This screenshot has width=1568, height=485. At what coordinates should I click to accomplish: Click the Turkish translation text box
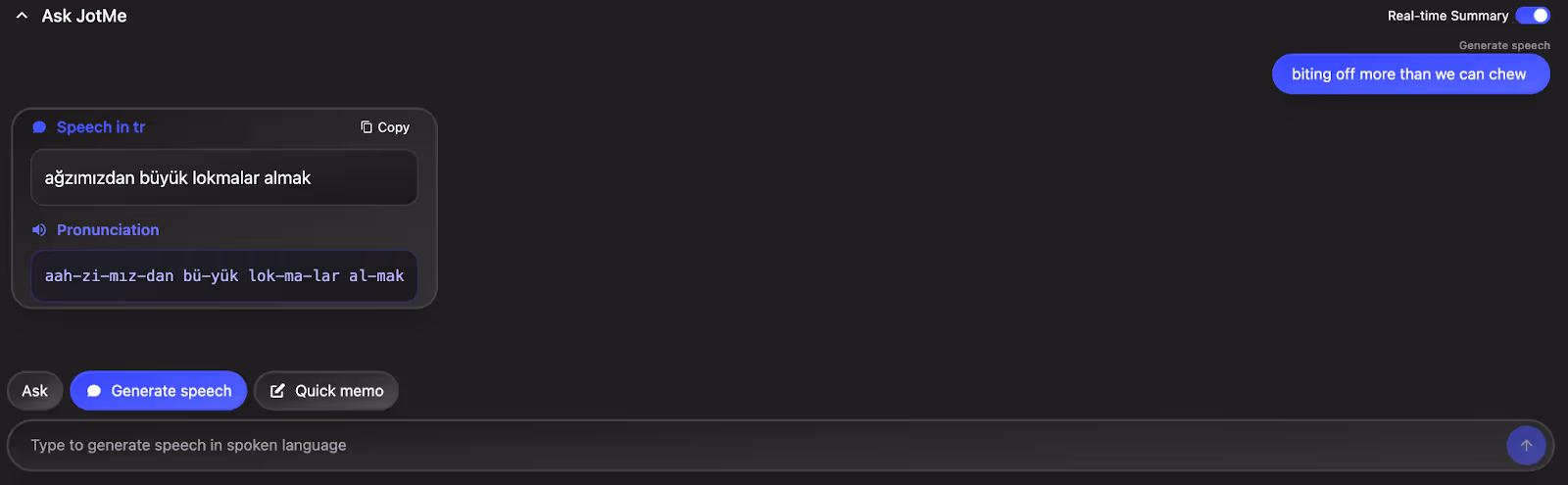click(224, 177)
